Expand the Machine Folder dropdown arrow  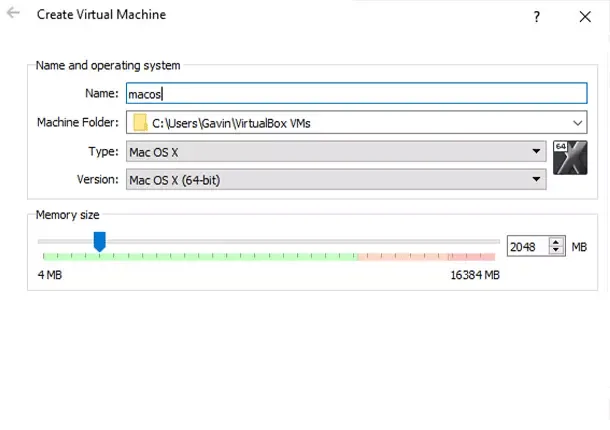click(577, 123)
